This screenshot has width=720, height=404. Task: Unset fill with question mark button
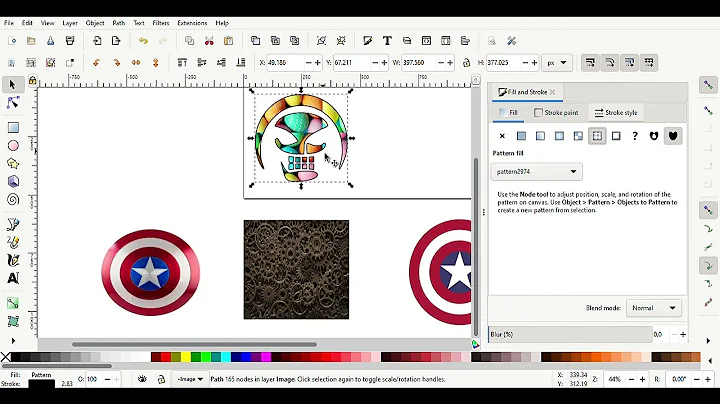(x=635, y=136)
